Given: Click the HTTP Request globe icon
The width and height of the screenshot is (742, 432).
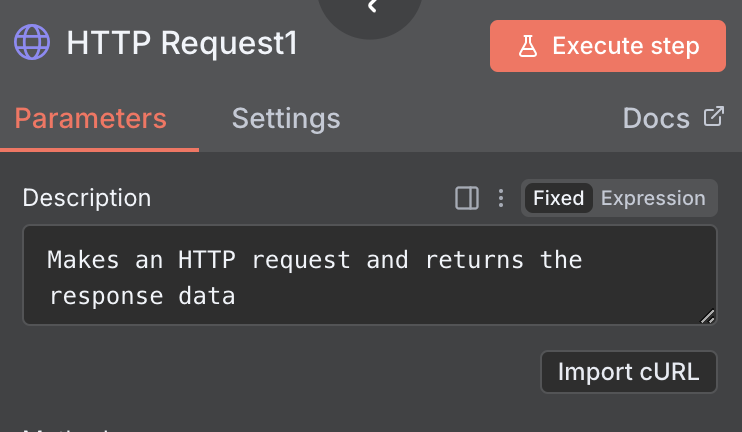Looking at the screenshot, I should (31, 44).
